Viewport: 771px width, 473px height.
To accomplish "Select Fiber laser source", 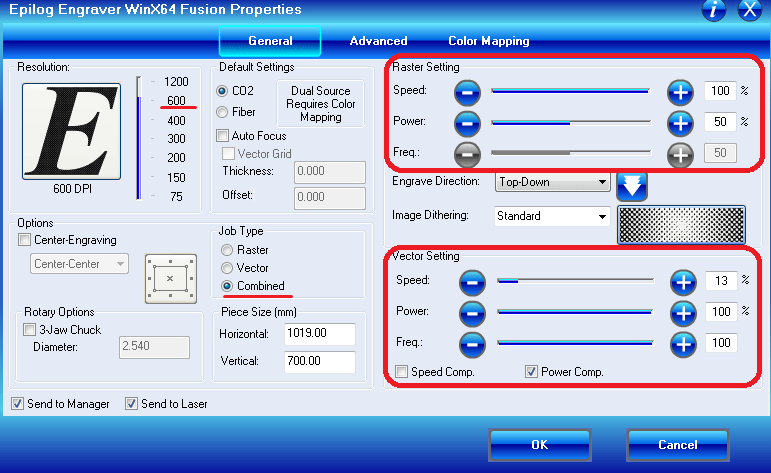I will click(222, 112).
